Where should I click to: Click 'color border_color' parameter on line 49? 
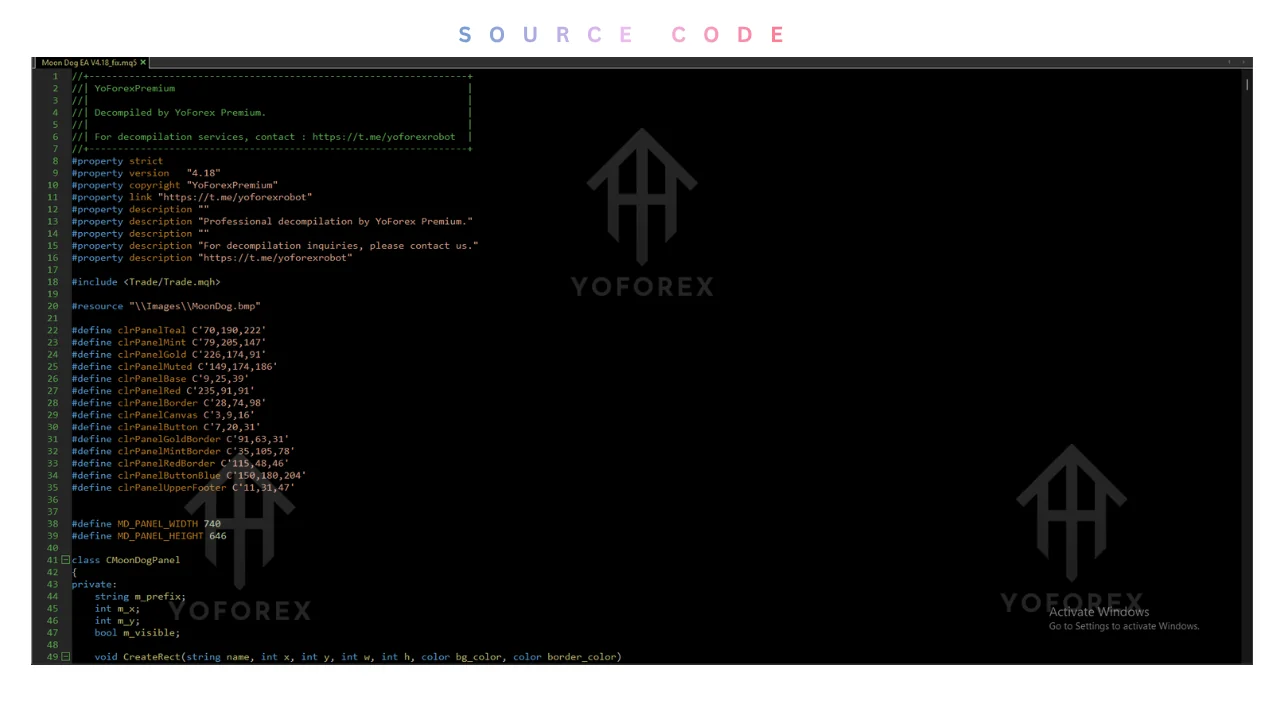click(x=567, y=657)
